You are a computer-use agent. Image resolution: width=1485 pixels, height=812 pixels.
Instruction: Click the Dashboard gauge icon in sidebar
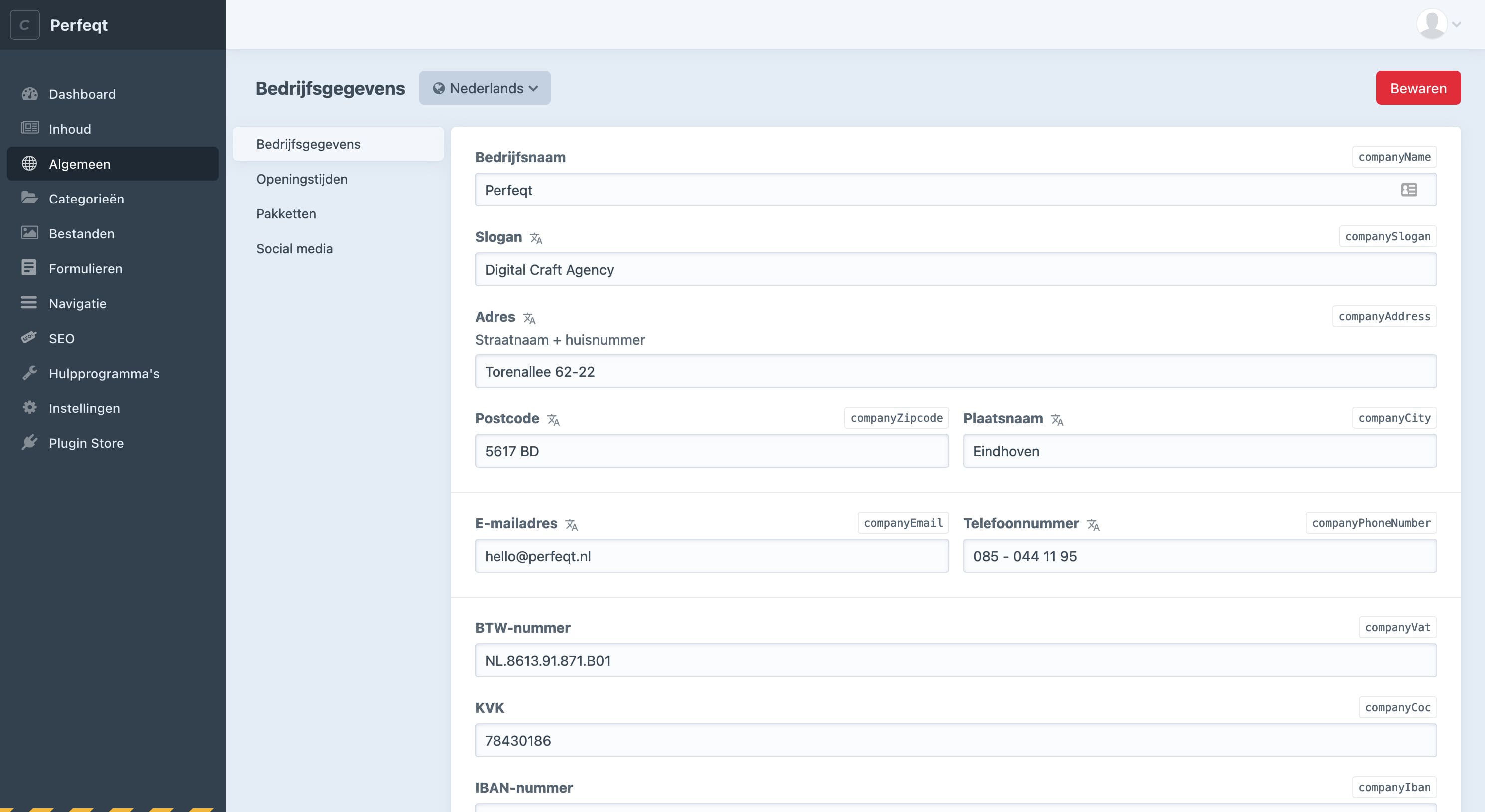pyautogui.click(x=29, y=93)
